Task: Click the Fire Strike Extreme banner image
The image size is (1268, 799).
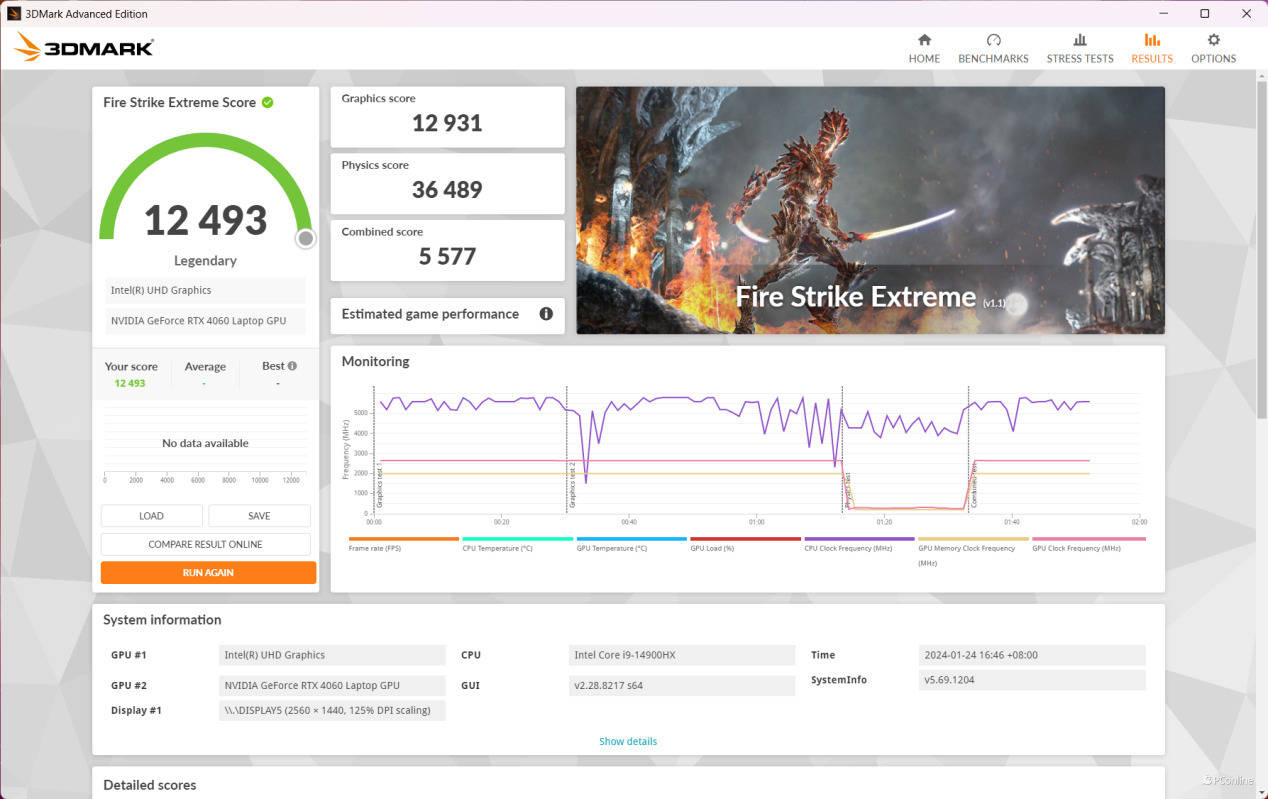Action: coord(870,210)
